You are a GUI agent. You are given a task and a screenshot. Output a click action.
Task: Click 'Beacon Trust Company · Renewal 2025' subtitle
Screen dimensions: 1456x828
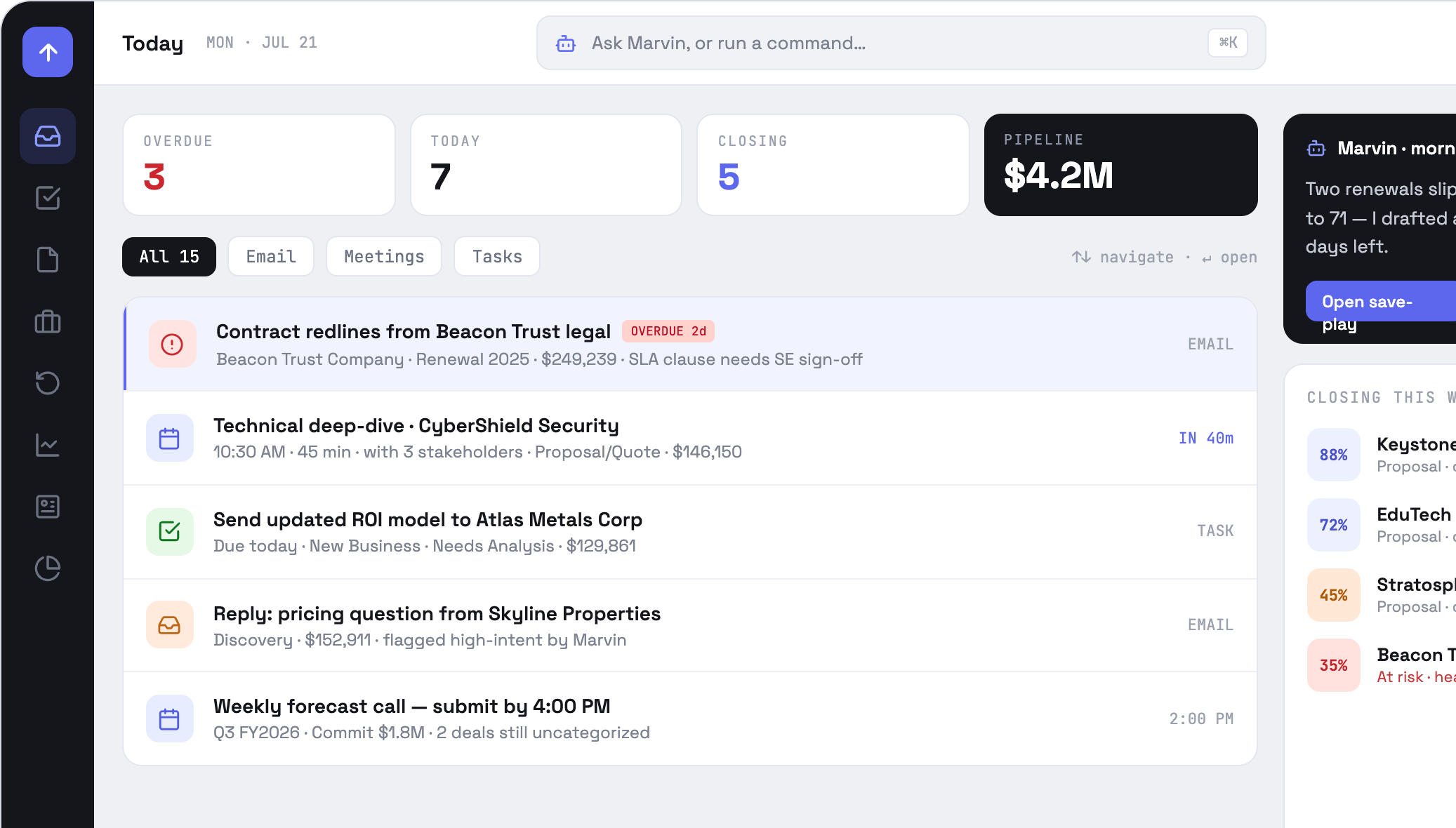(x=373, y=359)
